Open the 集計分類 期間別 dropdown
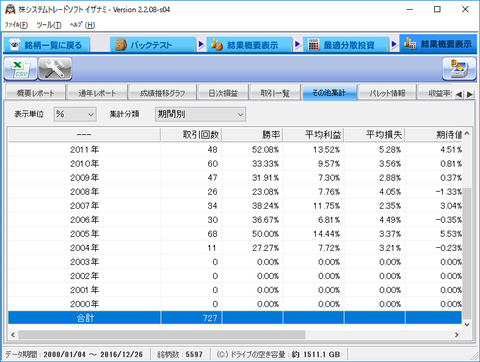This screenshot has width=480, height=362. pos(200,114)
